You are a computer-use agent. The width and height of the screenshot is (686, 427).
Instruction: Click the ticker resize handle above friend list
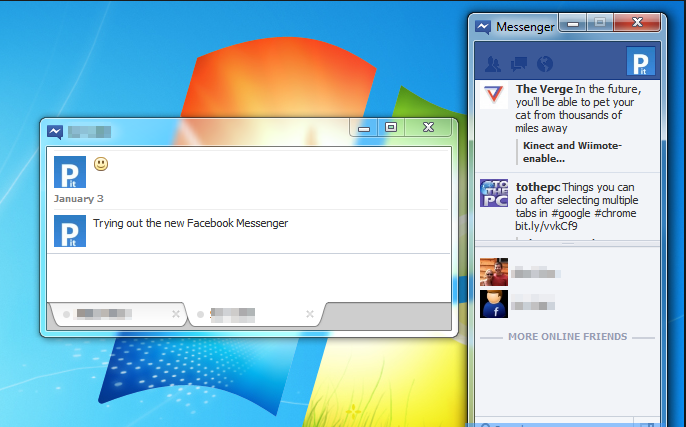pos(567,244)
